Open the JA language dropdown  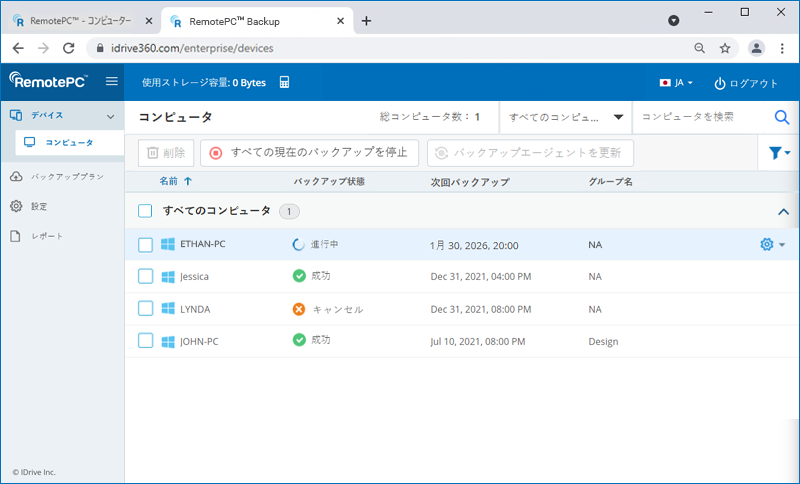(676, 83)
